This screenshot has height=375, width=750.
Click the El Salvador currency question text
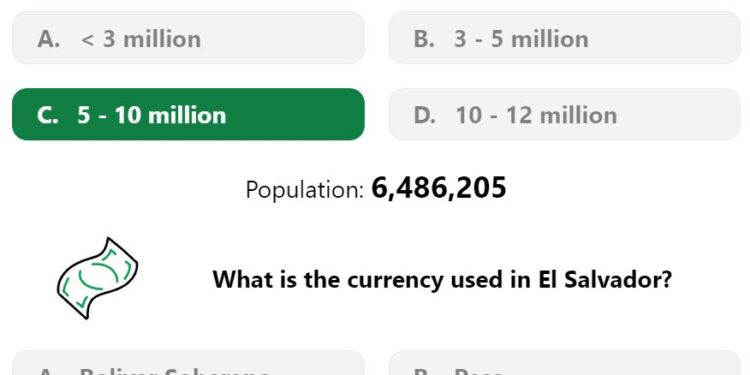tap(442, 279)
